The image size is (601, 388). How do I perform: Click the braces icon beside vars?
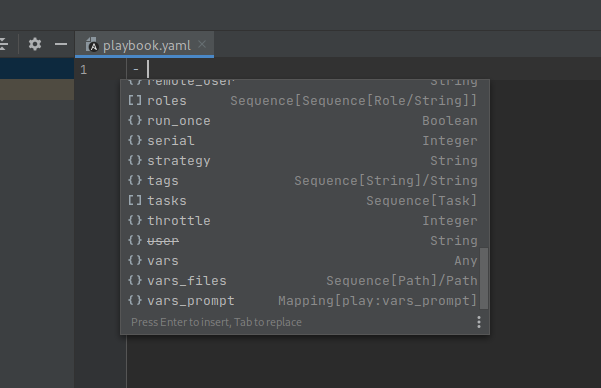pos(135,260)
